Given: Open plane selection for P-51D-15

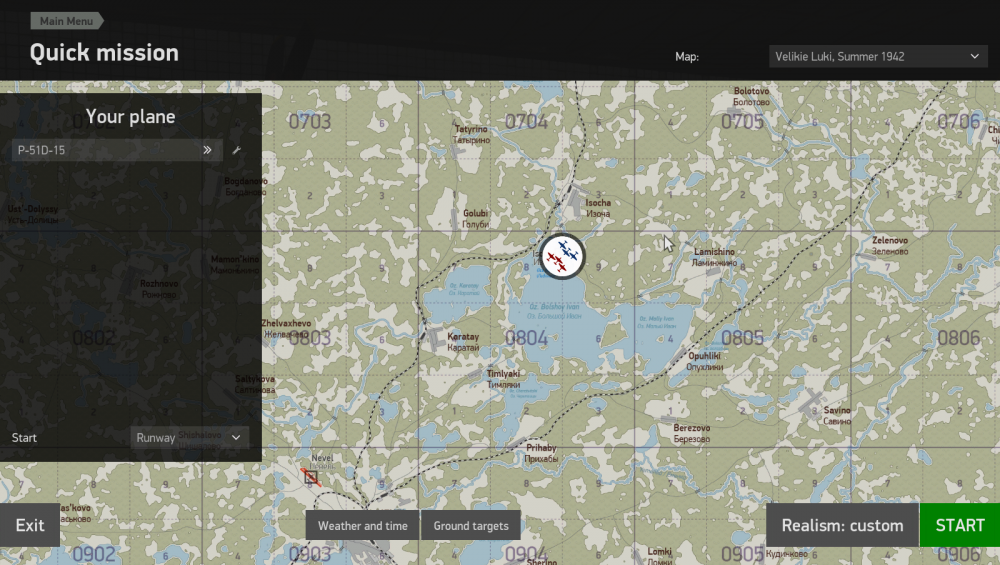Looking at the screenshot, I should pyautogui.click(x=207, y=150).
